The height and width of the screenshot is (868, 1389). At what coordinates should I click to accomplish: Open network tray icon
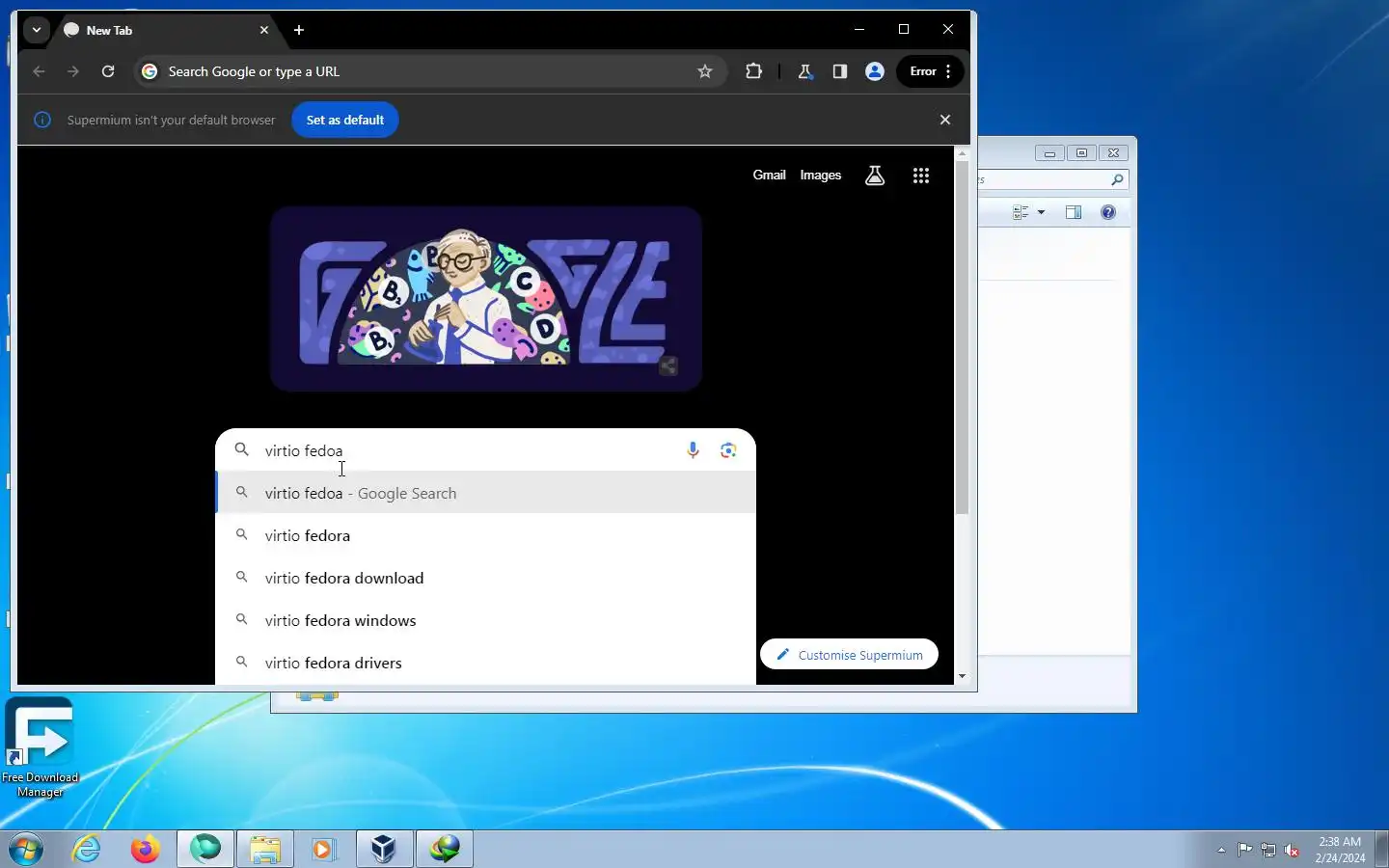pyautogui.click(x=1268, y=850)
